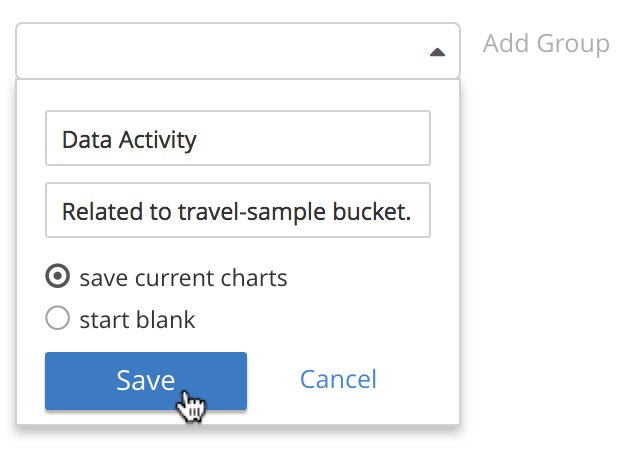Click the grey Add Group text
The width and height of the screenshot is (620, 455).
pyautogui.click(x=545, y=44)
